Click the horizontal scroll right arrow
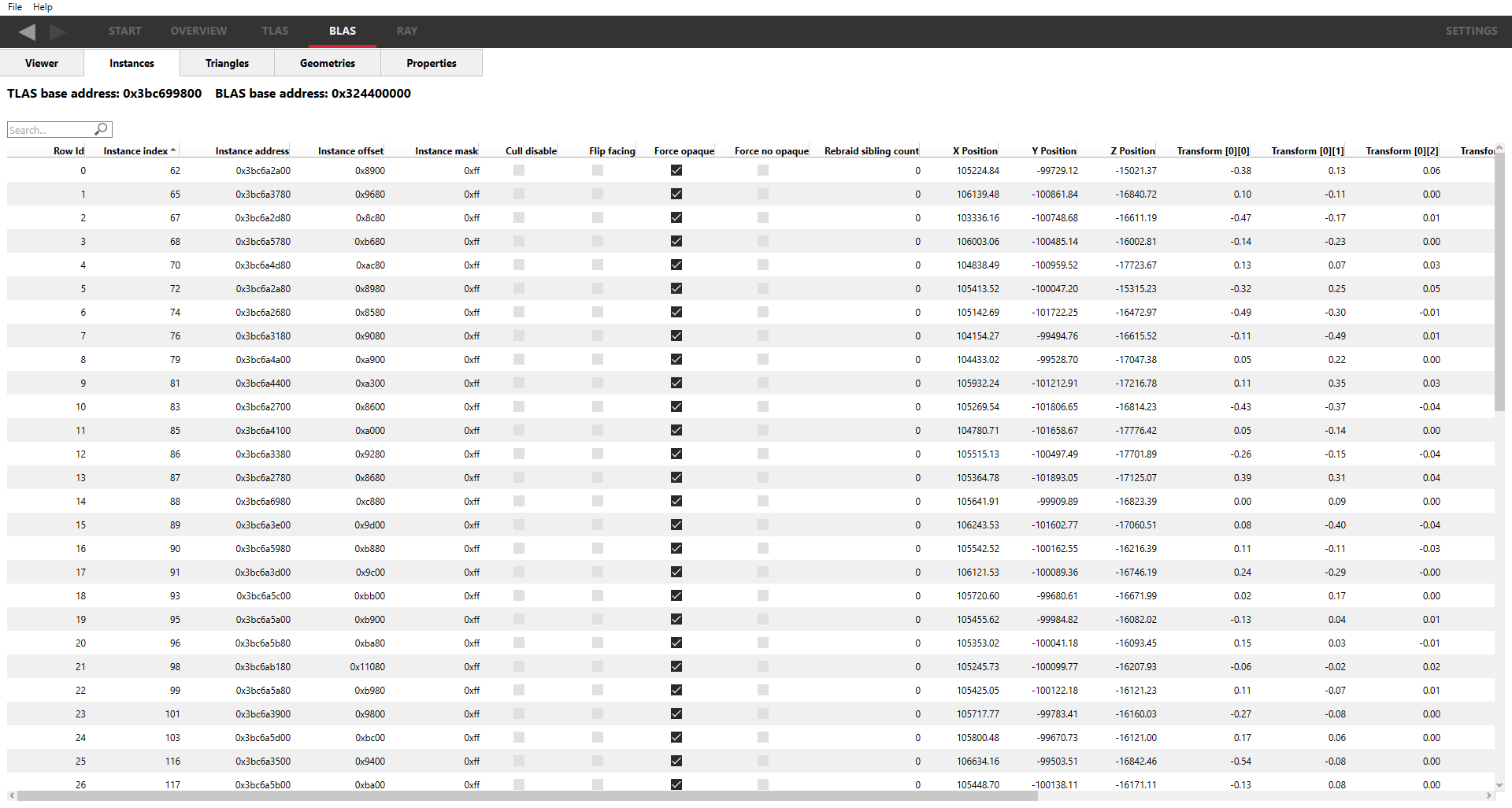This screenshot has width=1512, height=808. pyautogui.click(x=1488, y=796)
